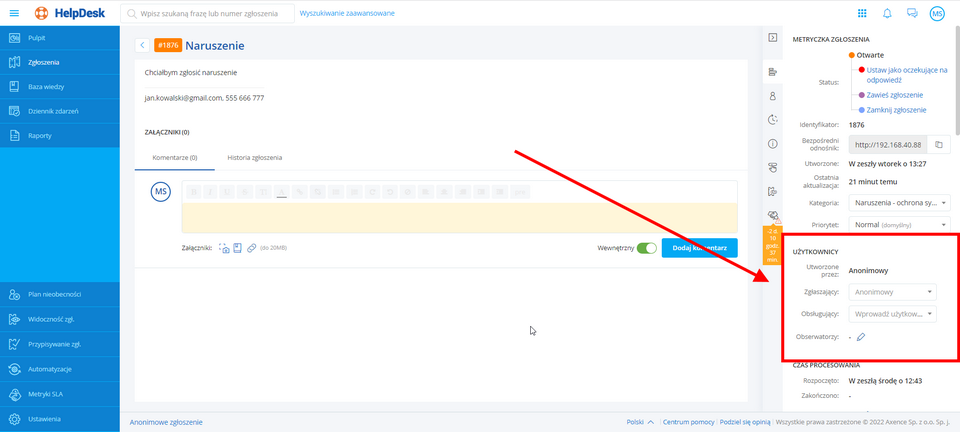The image size is (960, 432).
Task: Go back using arrow beside #1876
Action: click(142, 45)
